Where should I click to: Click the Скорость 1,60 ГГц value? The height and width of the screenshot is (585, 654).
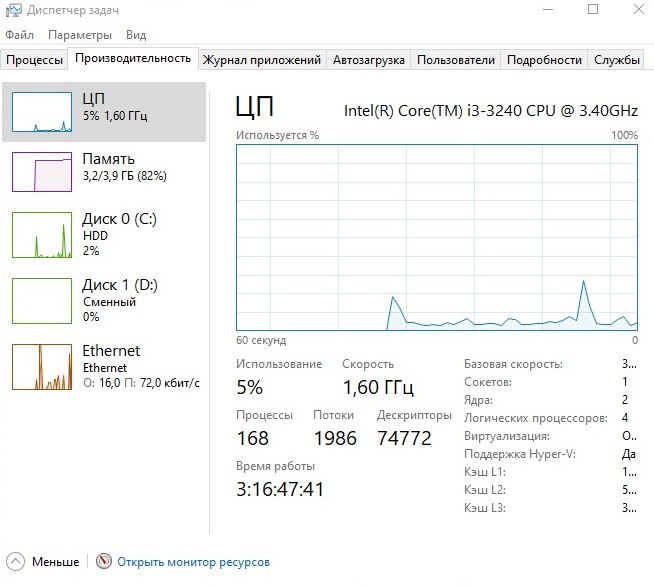coord(378,388)
